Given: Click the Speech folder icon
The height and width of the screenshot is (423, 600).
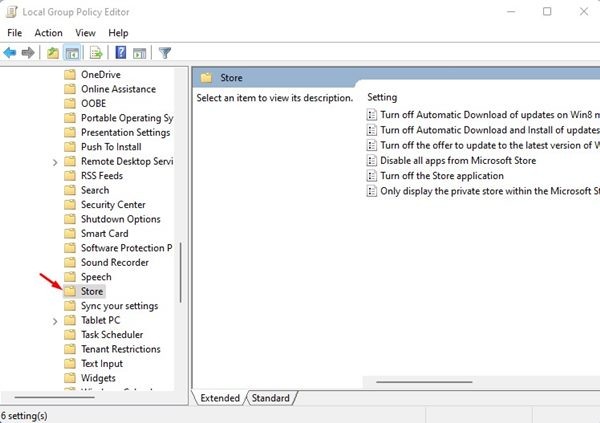Looking at the screenshot, I should tap(70, 277).
